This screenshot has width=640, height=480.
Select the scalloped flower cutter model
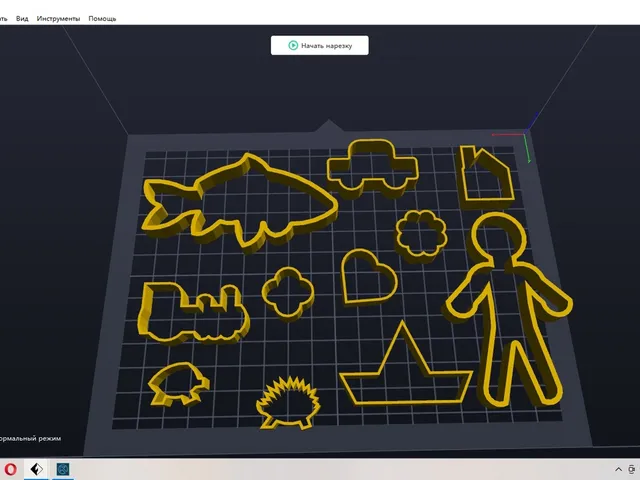pos(420,235)
